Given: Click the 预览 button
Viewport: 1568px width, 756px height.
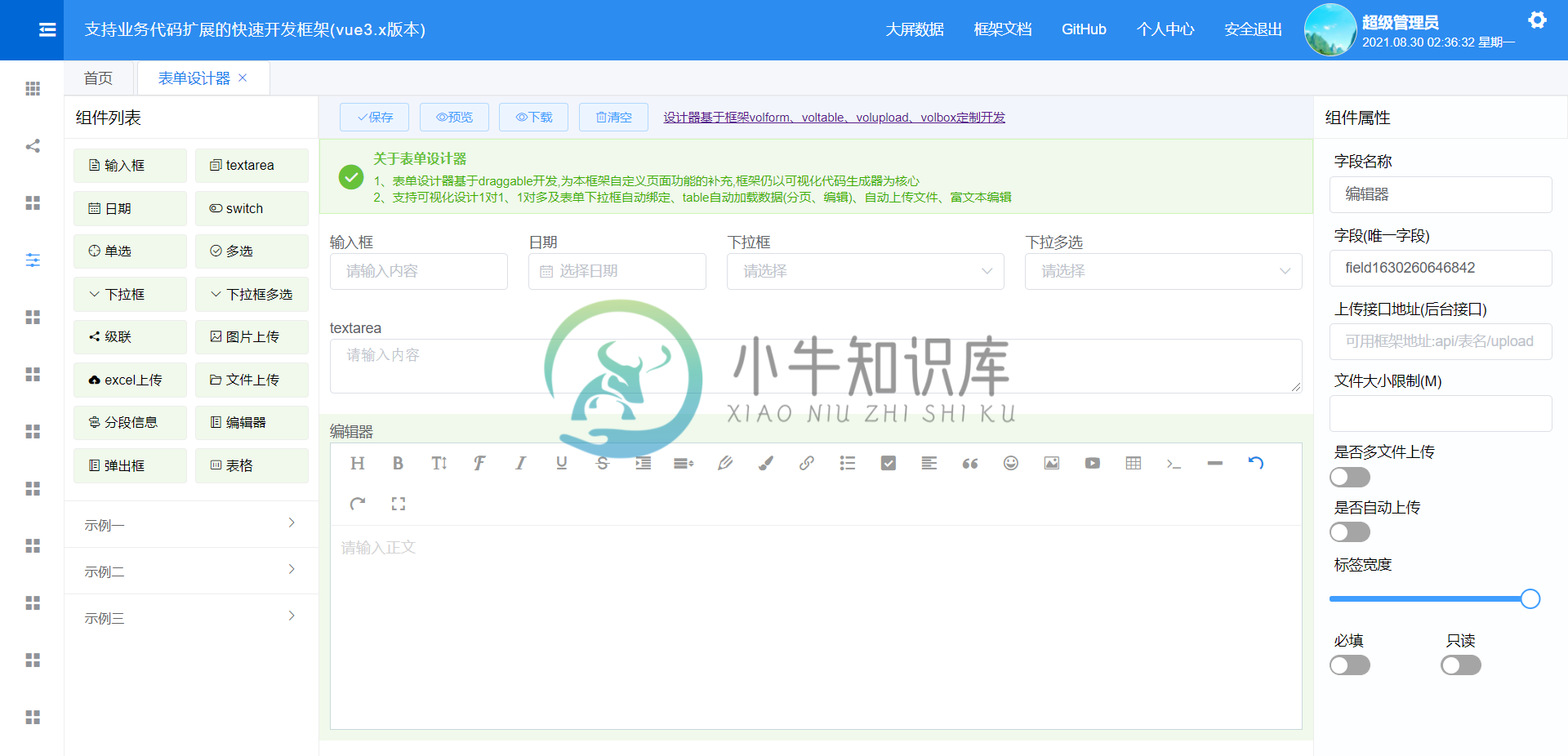Looking at the screenshot, I should [x=454, y=117].
